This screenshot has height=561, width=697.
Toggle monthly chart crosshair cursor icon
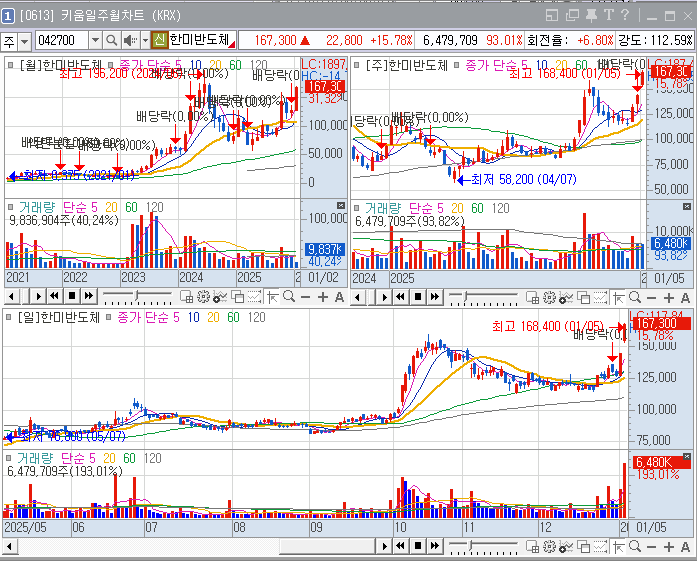[x=272, y=297]
